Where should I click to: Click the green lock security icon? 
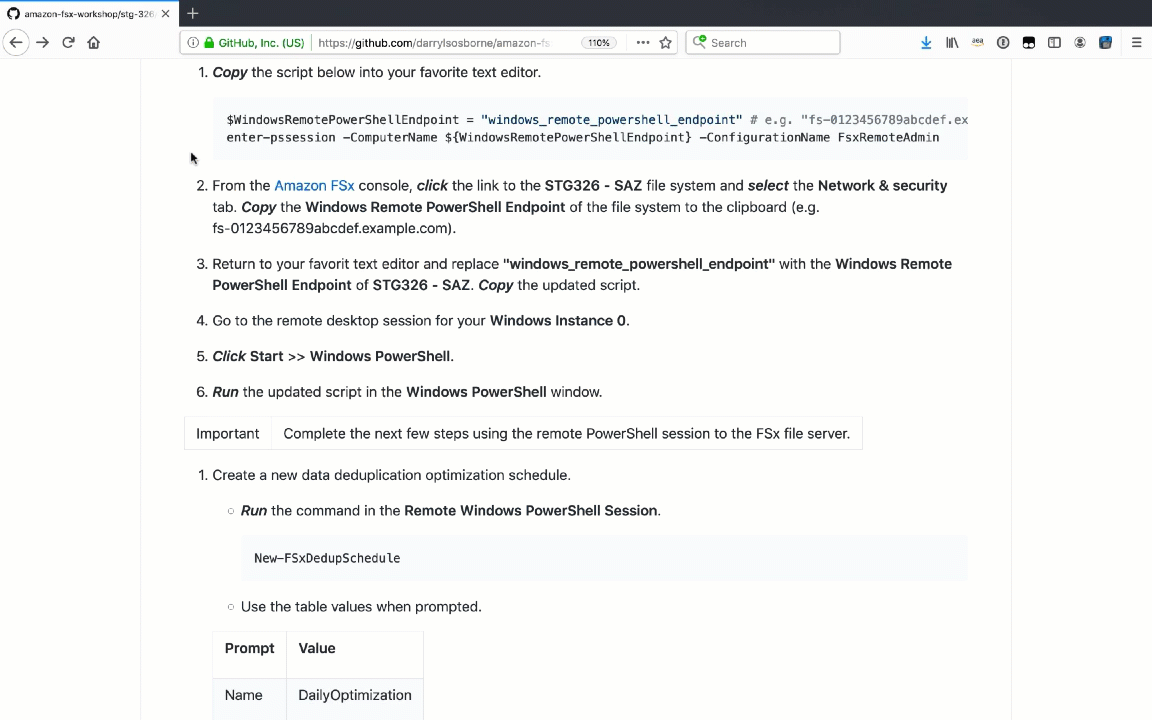pos(209,43)
